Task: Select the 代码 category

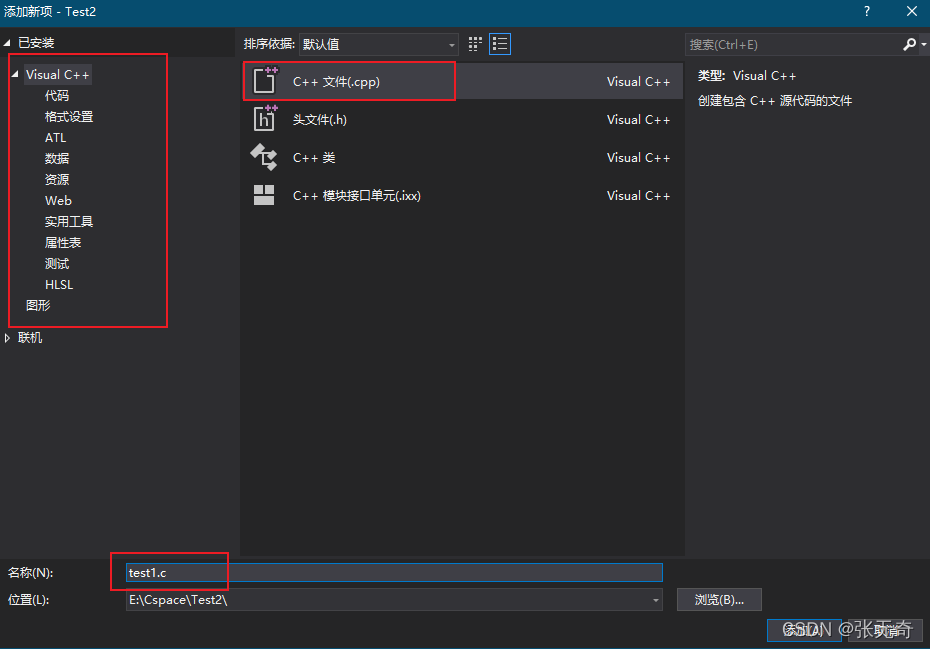Action: tap(57, 96)
